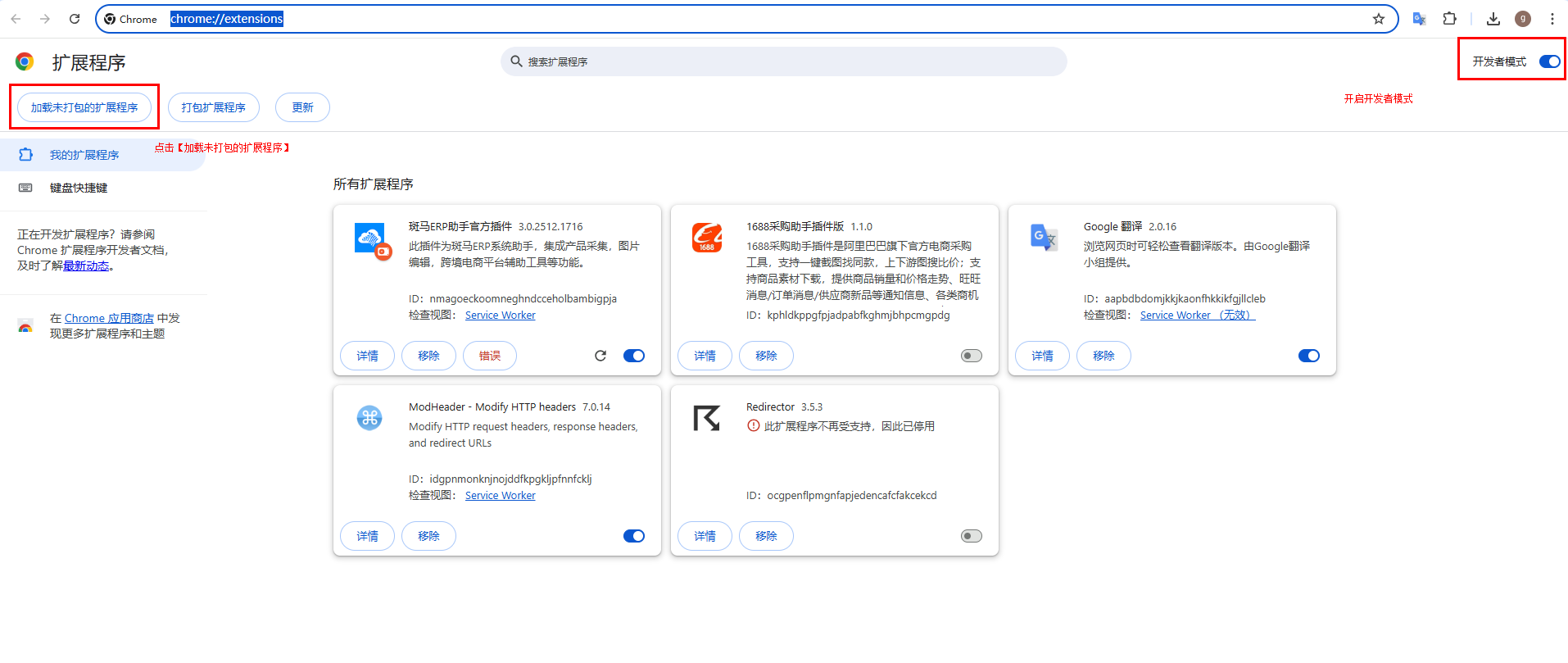Open the Chrome three-dot menu
1568x663 pixels.
pyautogui.click(x=1552, y=19)
